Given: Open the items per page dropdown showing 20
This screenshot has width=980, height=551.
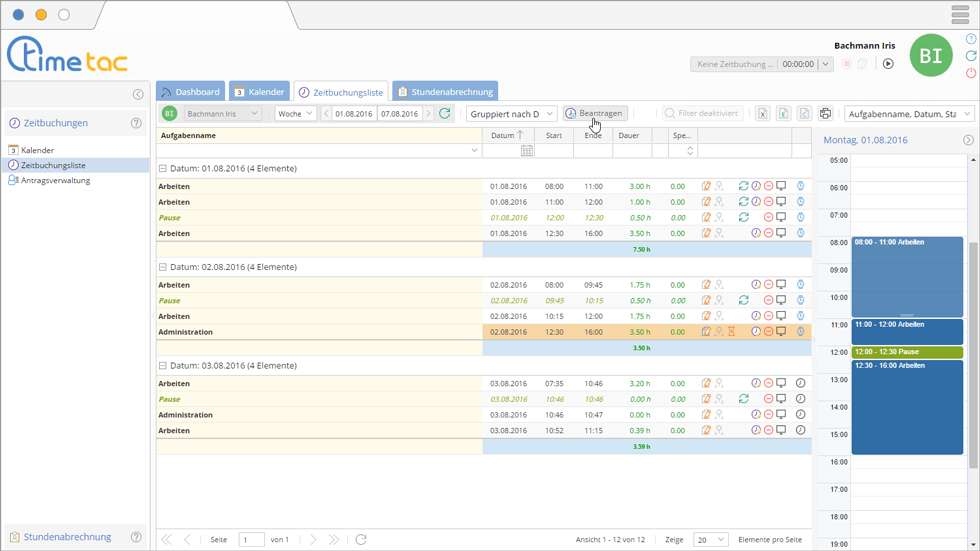Looking at the screenshot, I should click(711, 540).
